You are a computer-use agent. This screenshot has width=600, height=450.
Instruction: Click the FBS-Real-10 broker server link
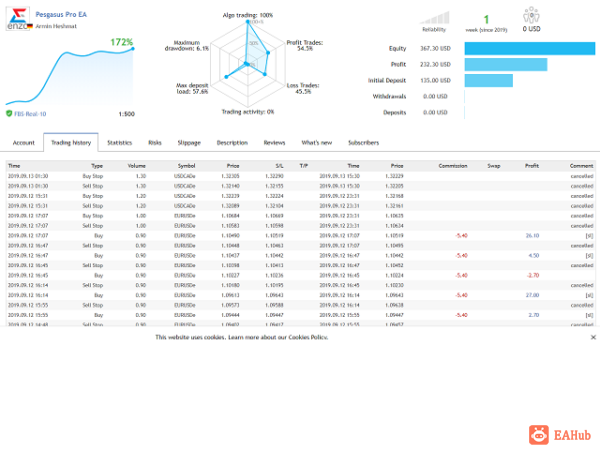click(30, 114)
